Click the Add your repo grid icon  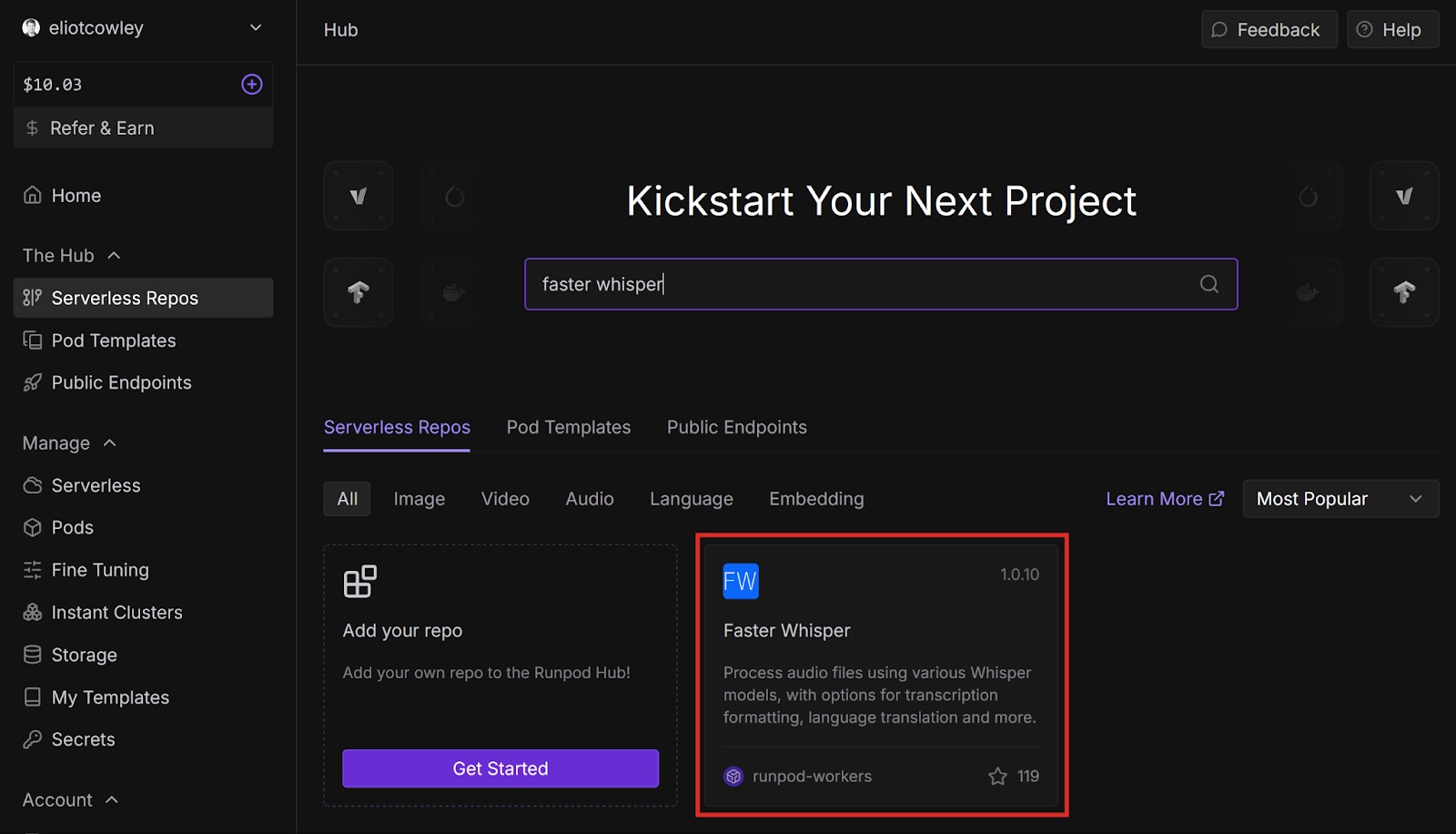point(360,581)
